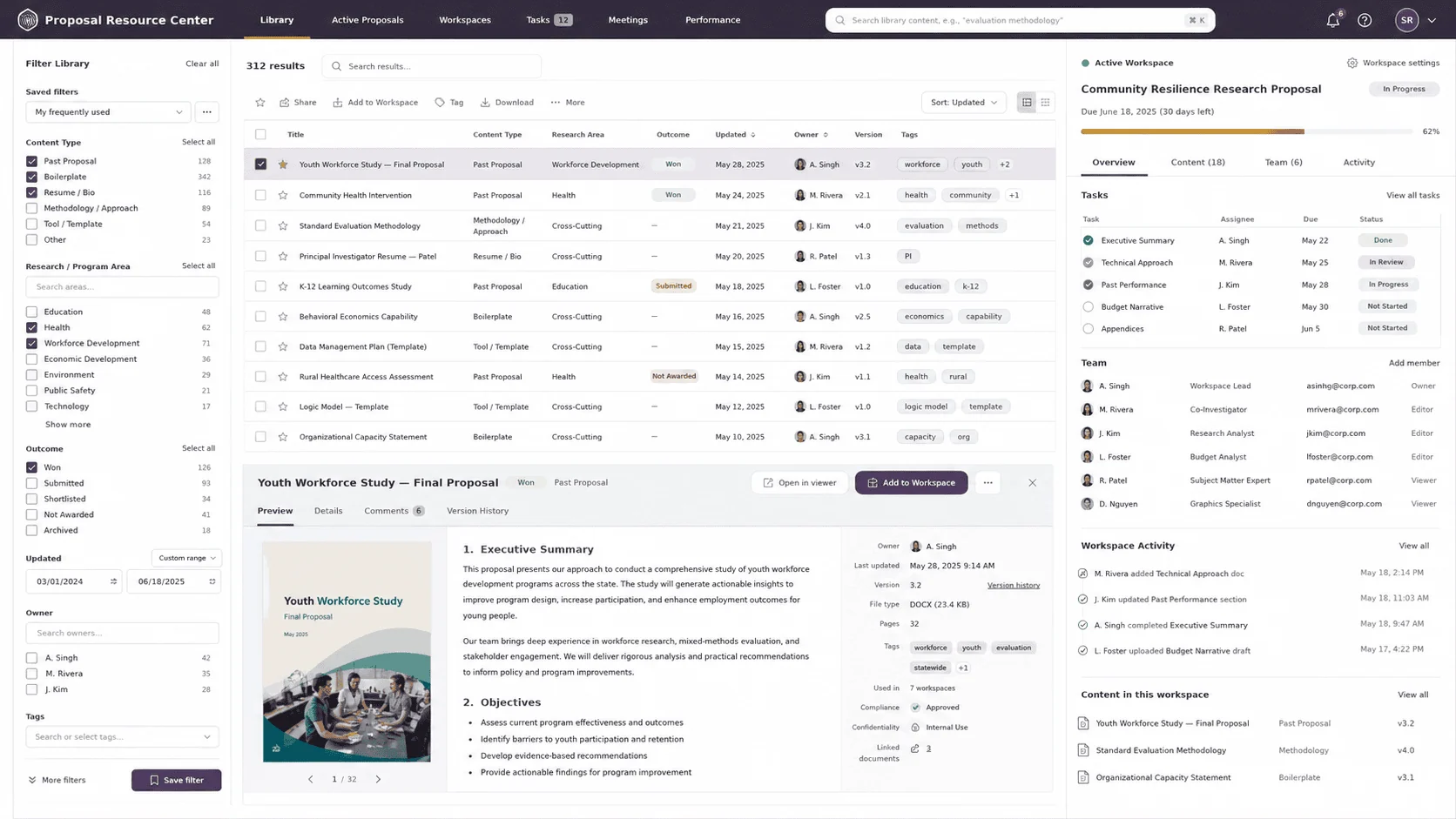Click the Save filter button

[x=177, y=781]
